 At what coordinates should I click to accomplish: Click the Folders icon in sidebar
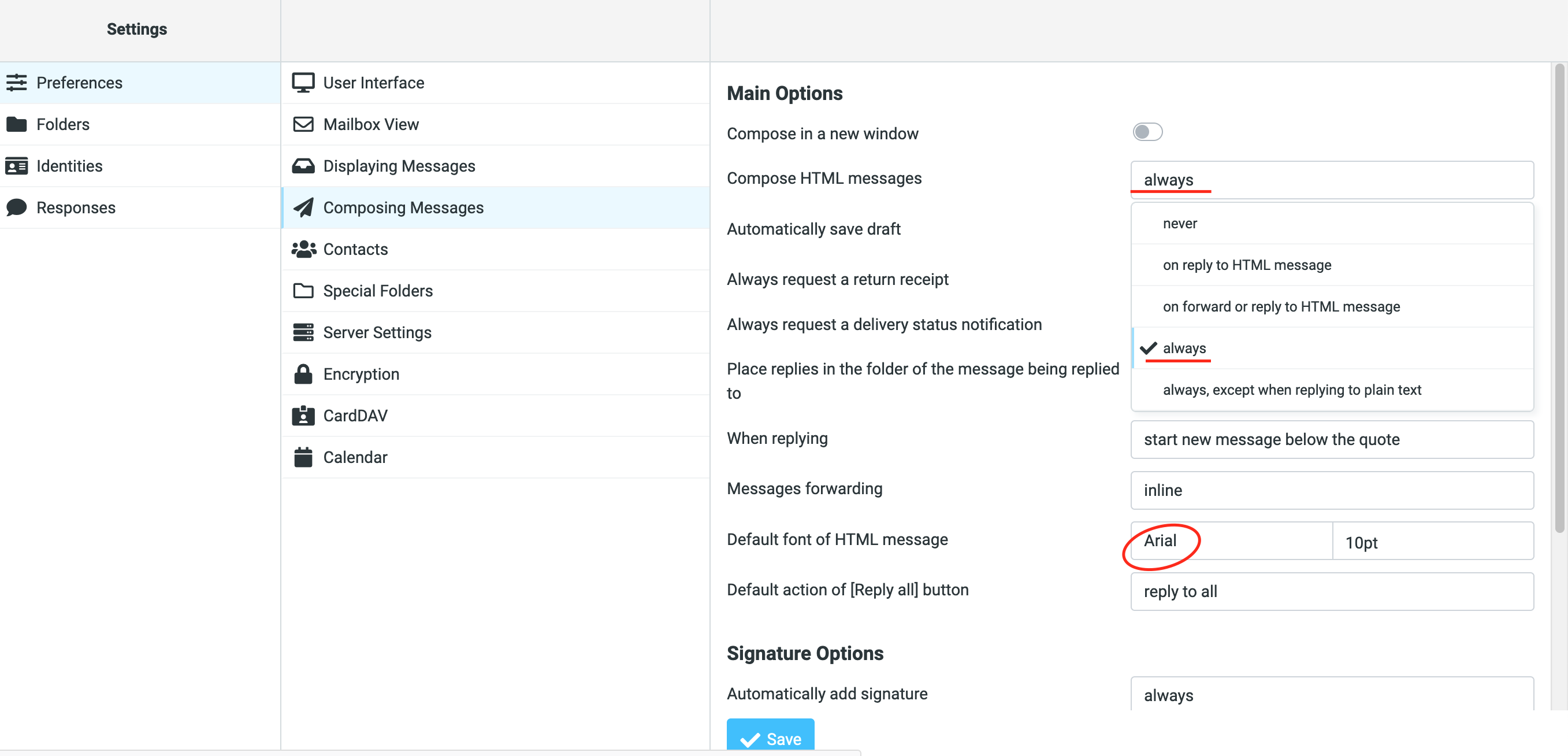coord(16,124)
